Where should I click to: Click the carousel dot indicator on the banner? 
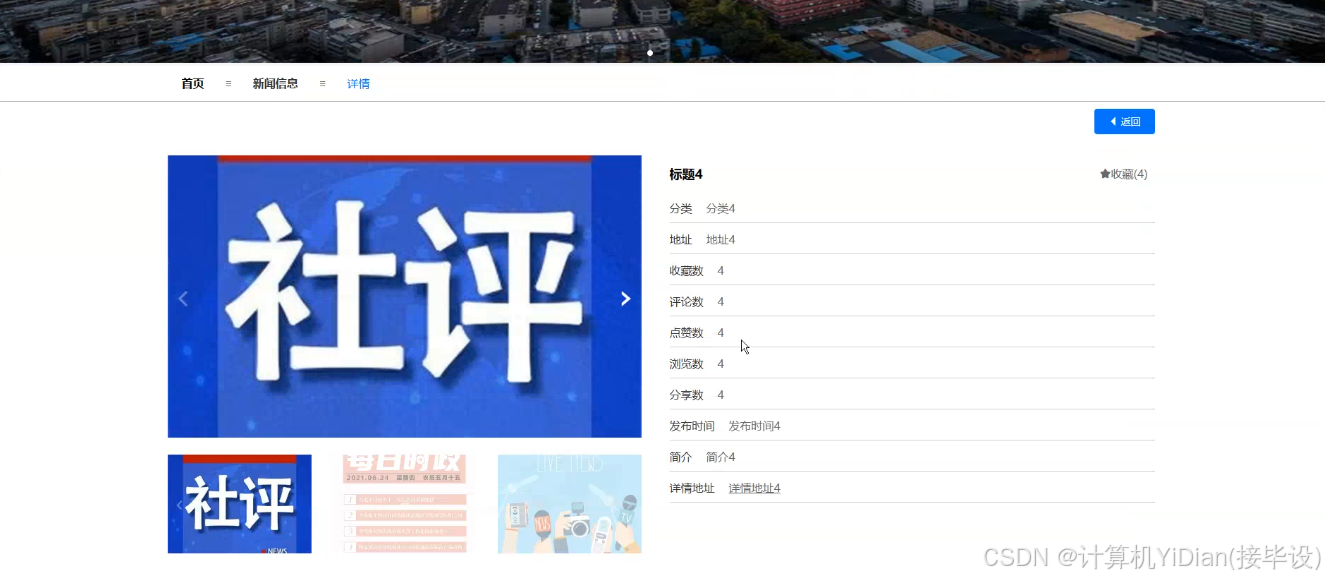coord(650,52)
